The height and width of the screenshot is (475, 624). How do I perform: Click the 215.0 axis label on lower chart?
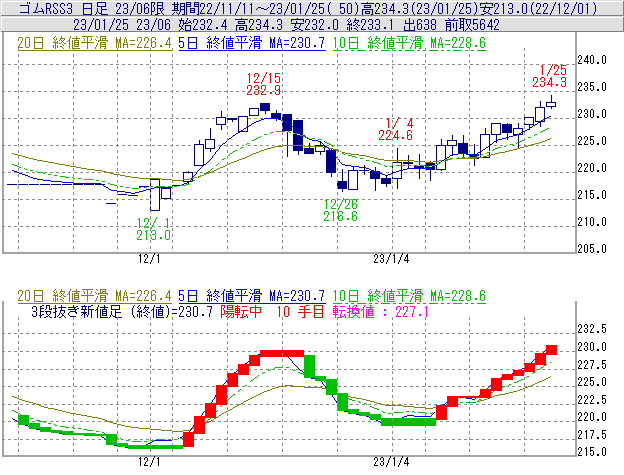(592, 452)
